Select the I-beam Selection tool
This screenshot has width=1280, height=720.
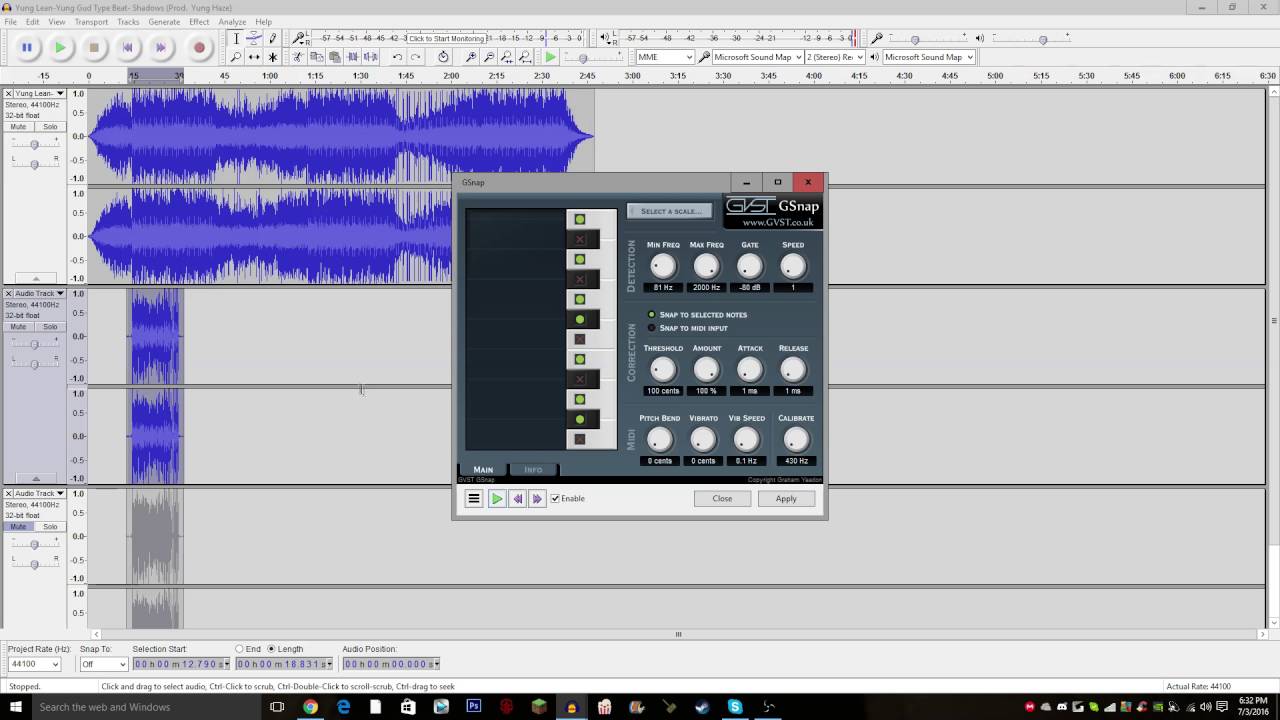click(236, 38)
